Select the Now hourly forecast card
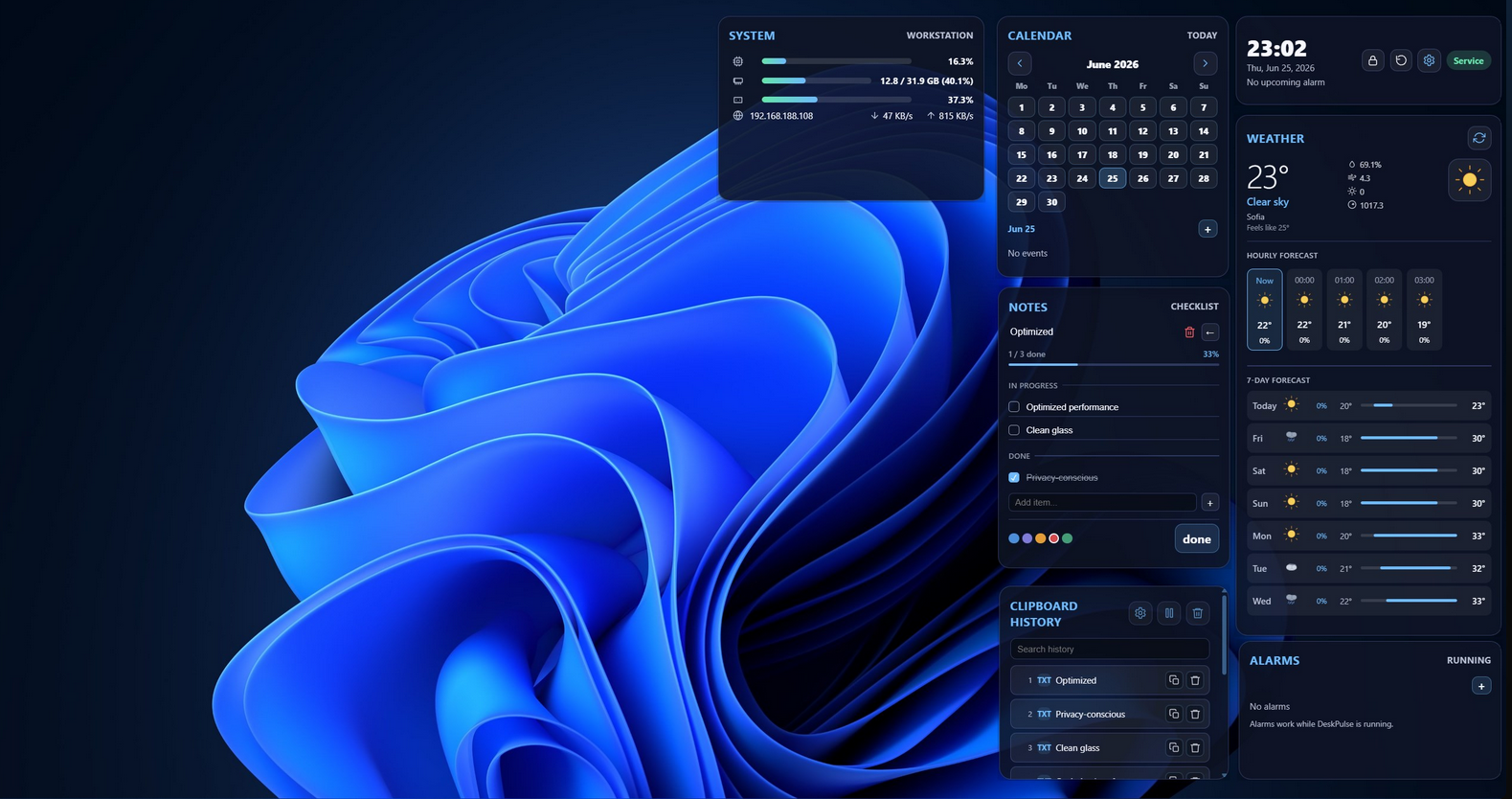Screen dimensions: 1512x799 tap(1264, 309)
